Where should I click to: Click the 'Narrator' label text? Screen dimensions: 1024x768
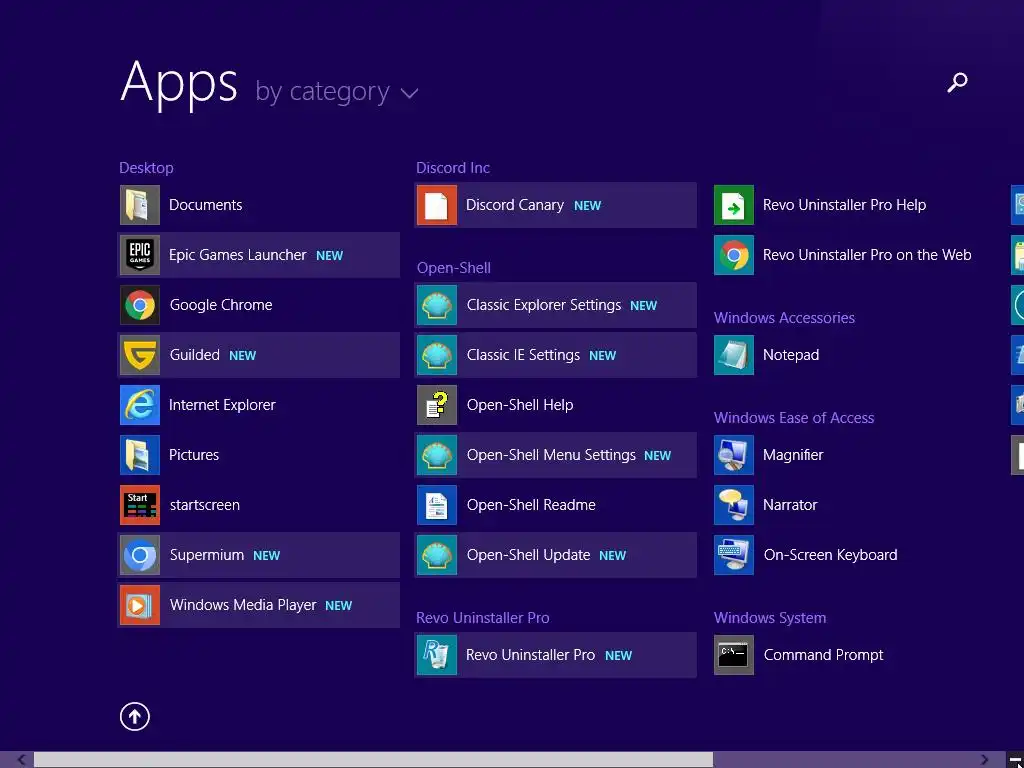790,505
